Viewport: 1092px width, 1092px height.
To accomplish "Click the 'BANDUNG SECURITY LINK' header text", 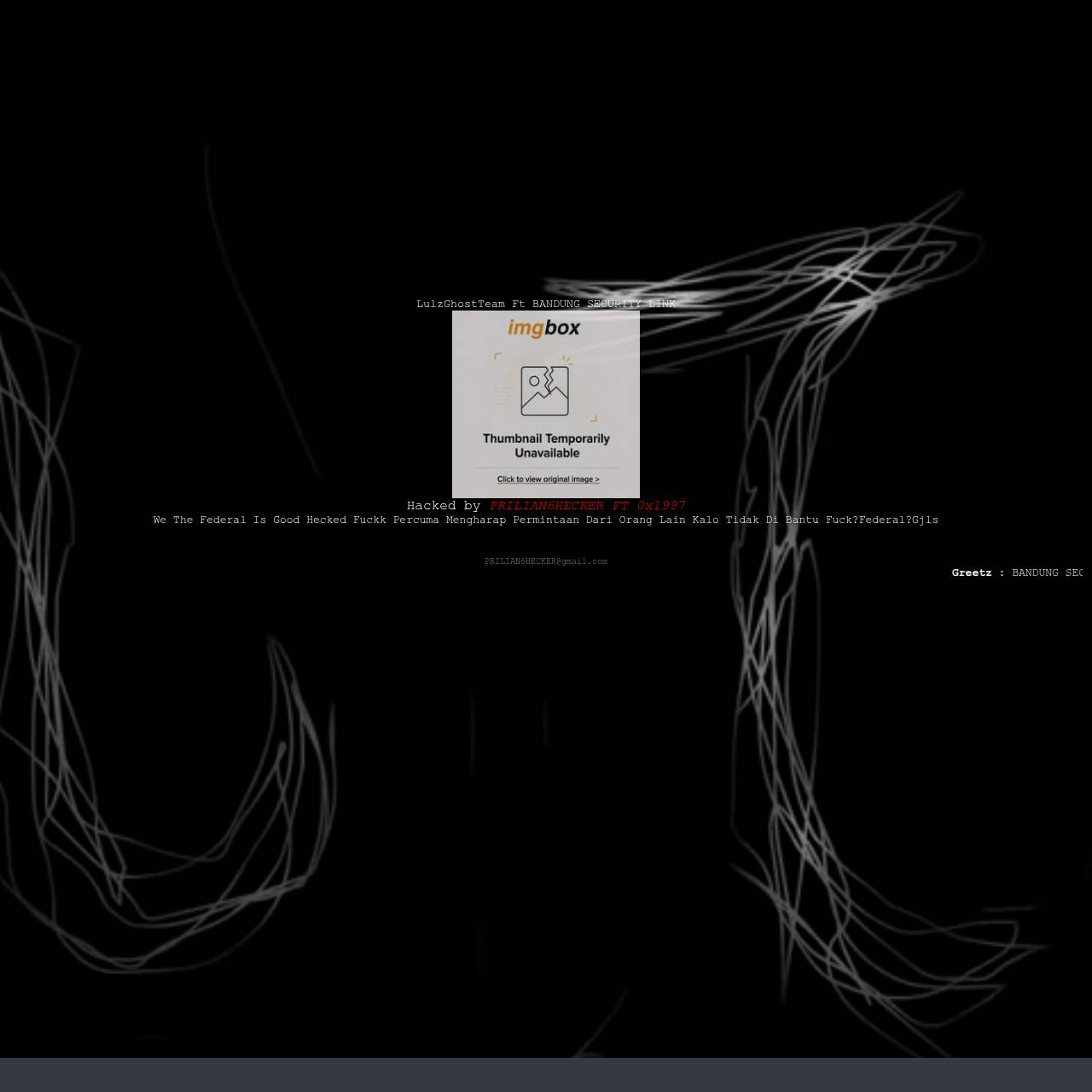I will point(604,304).
